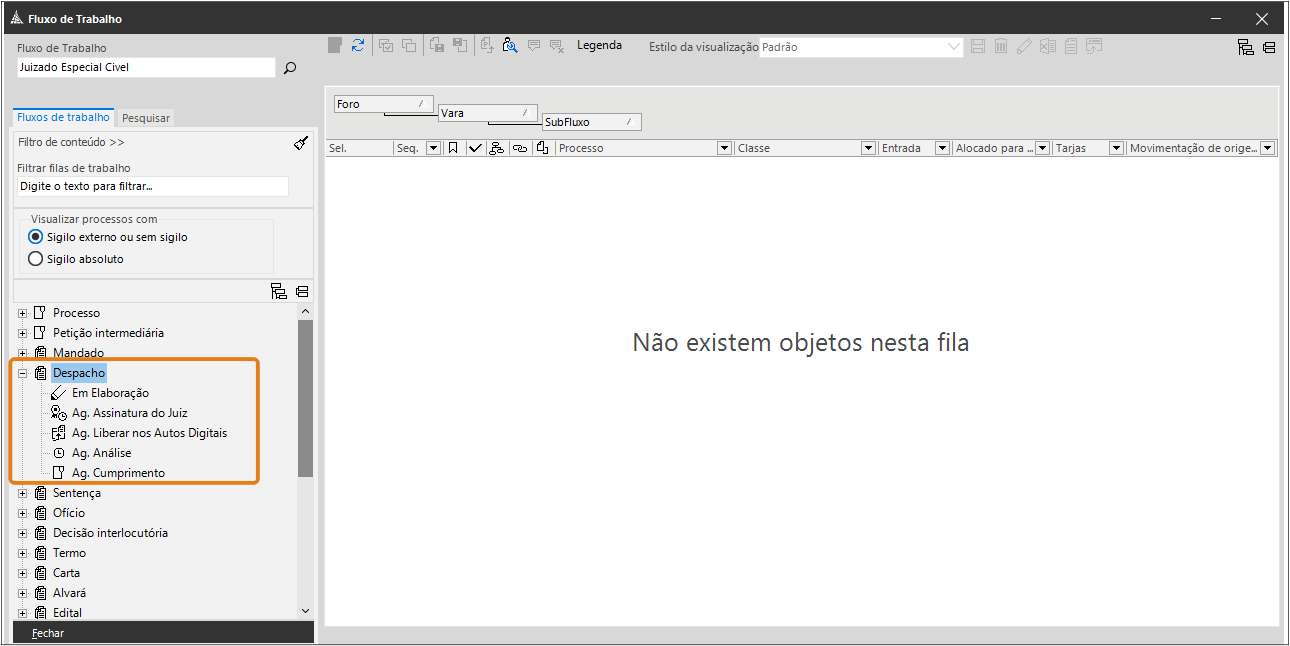Click the expand tree icon above the queue list
Image resolution: width=1290 pixels, height=646 pixels.
tap(279, 292)
